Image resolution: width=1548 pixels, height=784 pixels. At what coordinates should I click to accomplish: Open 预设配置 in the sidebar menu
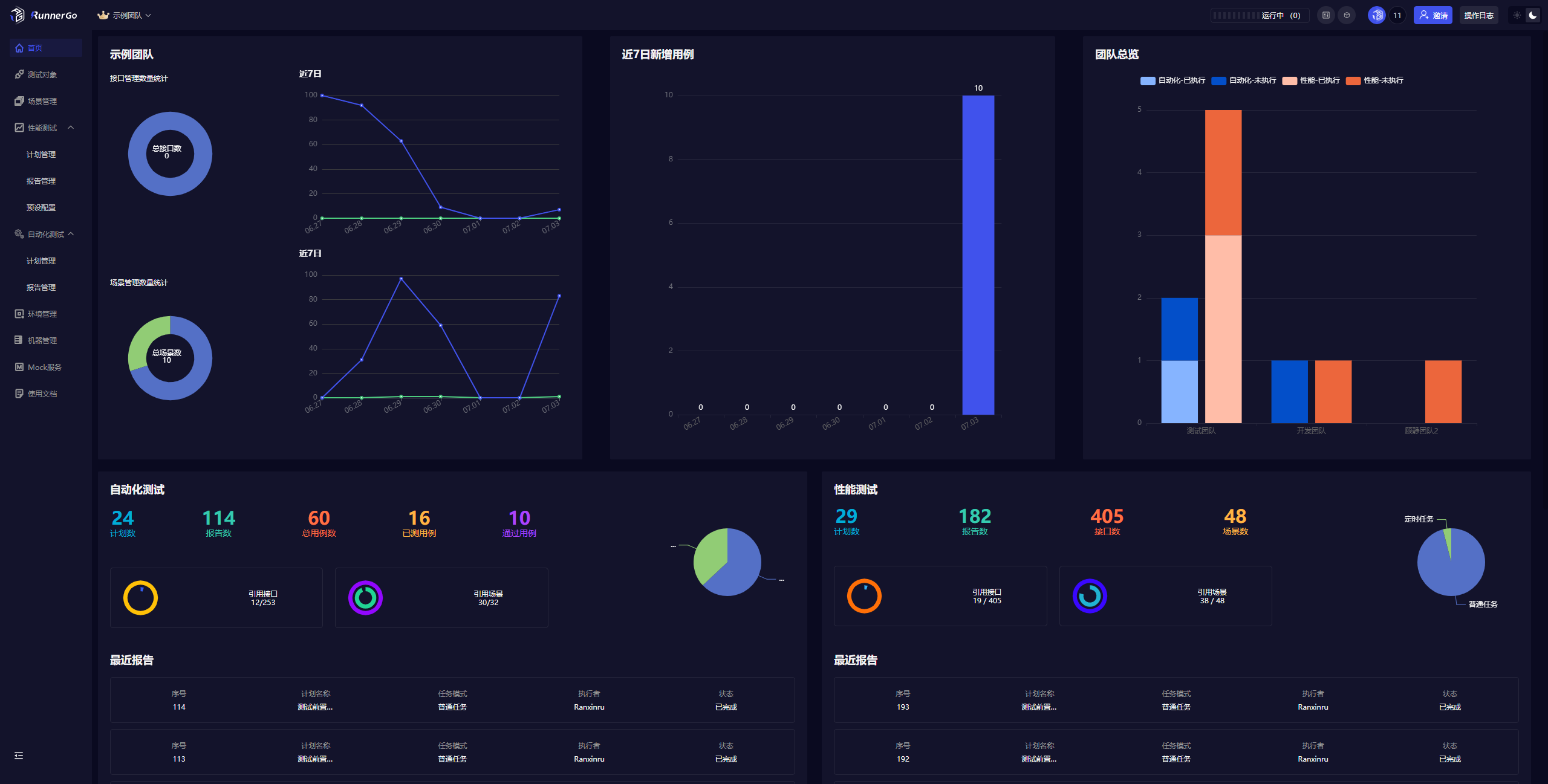pos(41,207)
